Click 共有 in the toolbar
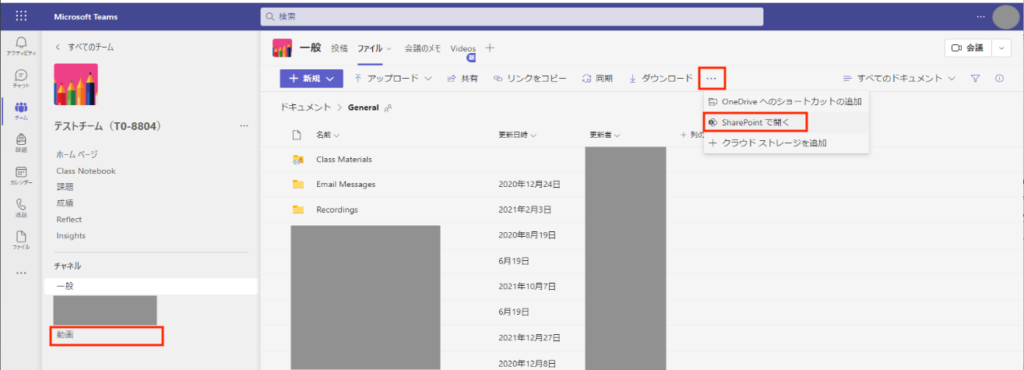 [462, 78]
